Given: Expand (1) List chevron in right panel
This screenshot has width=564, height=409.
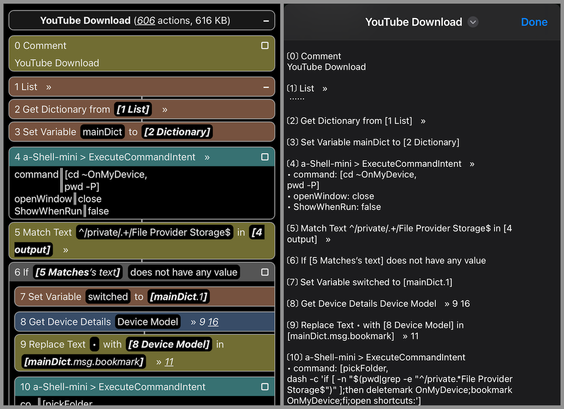Looking at the screenshot, I should (324, 88).
